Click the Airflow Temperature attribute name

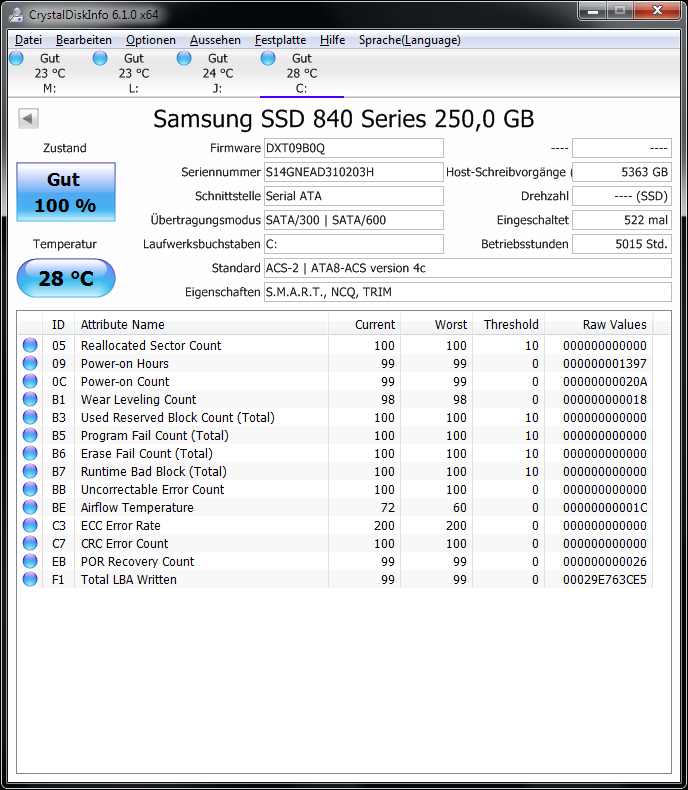point(137,507)
